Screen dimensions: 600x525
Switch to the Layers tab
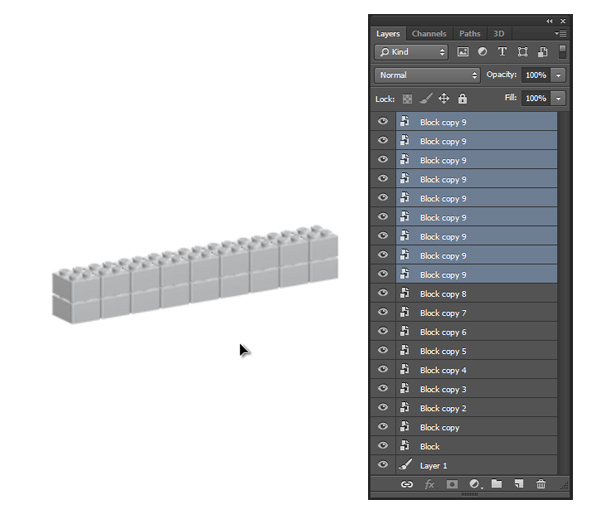pos(388,34)
